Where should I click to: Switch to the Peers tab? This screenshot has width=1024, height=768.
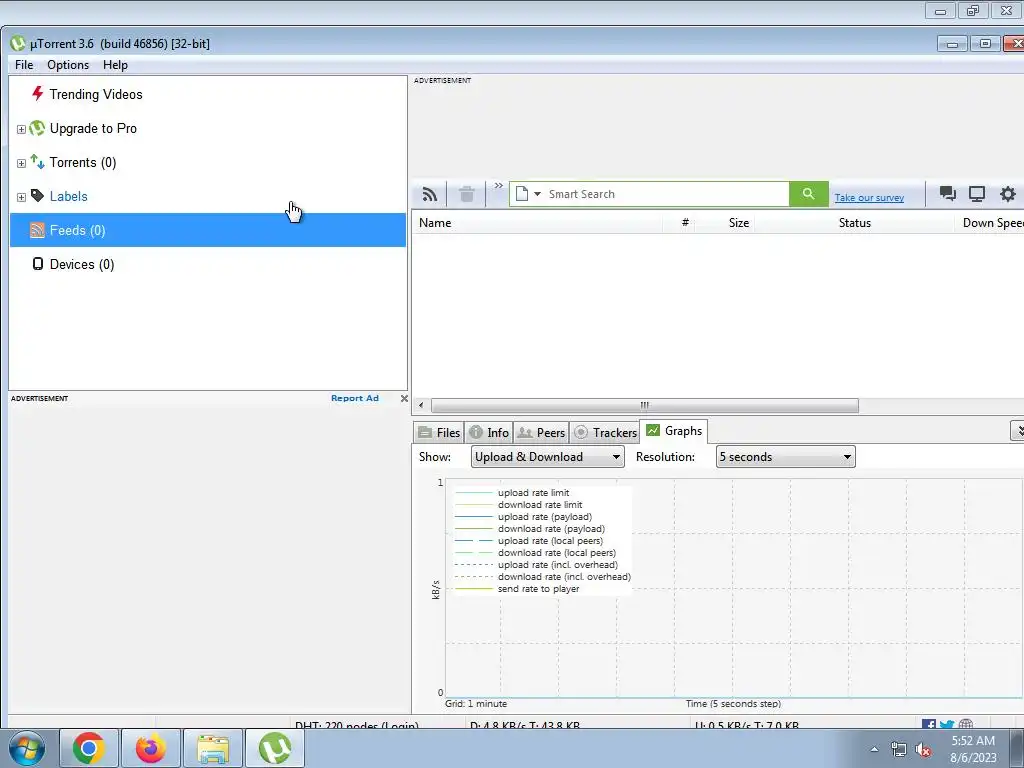pyautogui.click(x=541, y=432)
